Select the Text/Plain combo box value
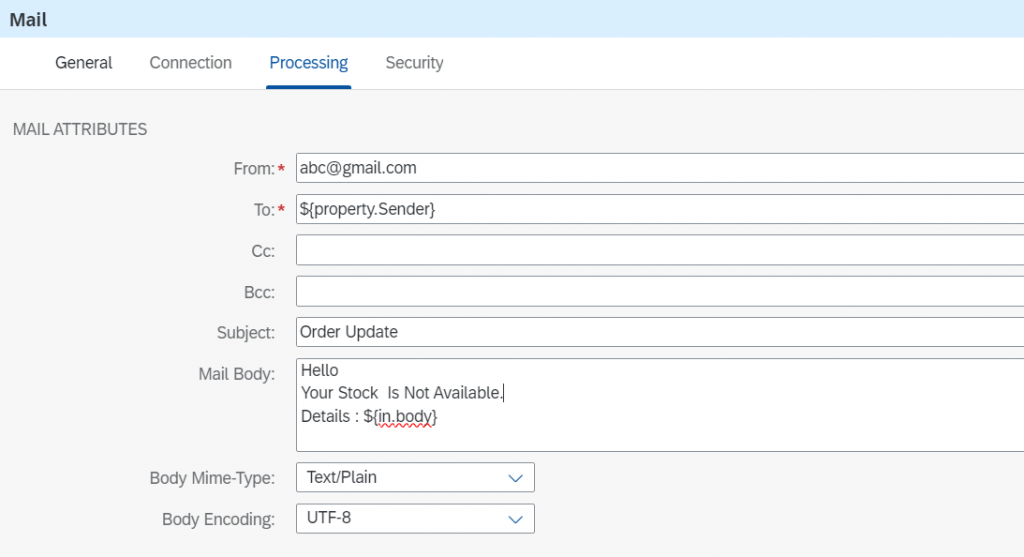Image resolution: width=1024 pixels, height=557 pixels. [x=415, y=477]
